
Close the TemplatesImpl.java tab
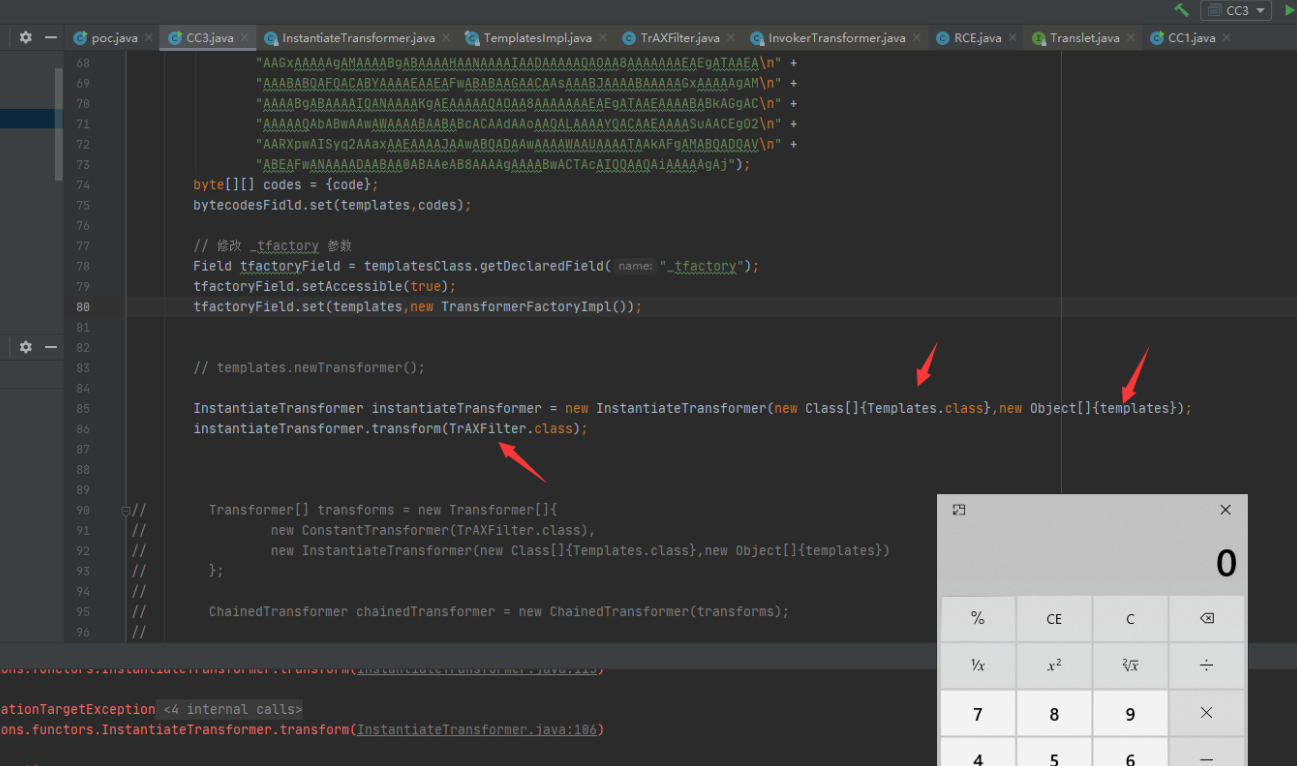coord(603,38)
